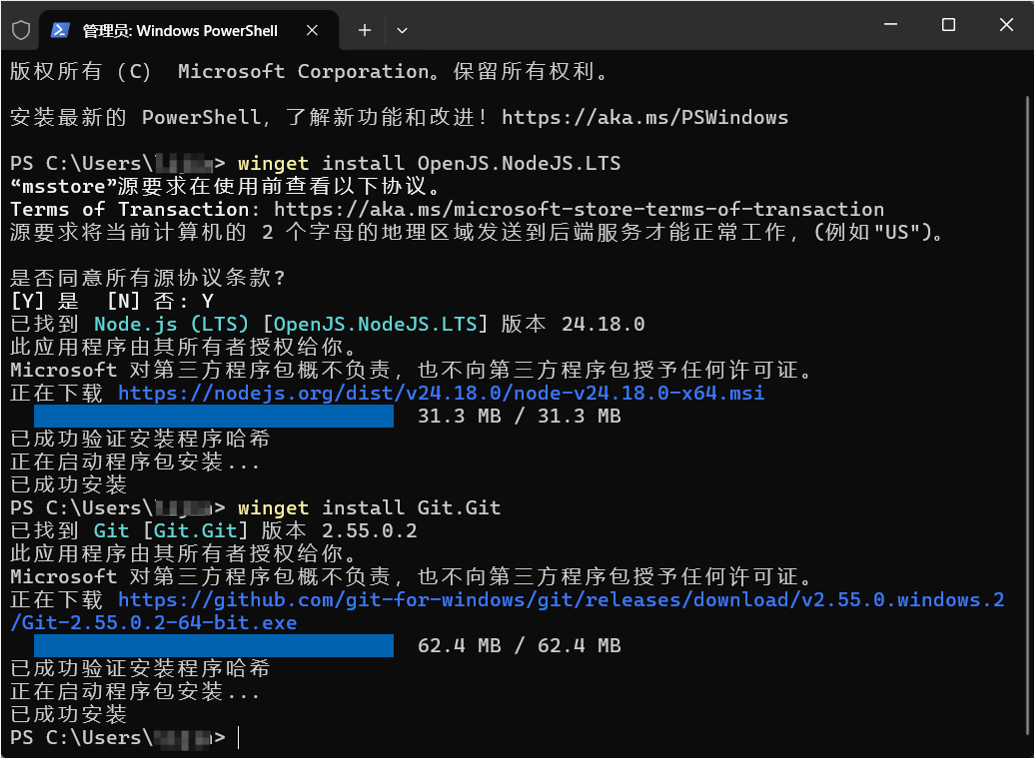The image size is (1034, 758).
Task: Click the shield admin icon in title bar
Action: click(x=21, y=30)
